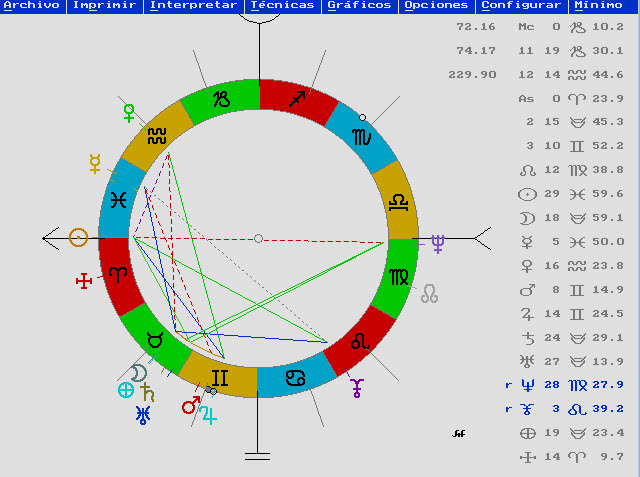The height and width of the screenshot is (477, 640).
Task: Click the orange Sun symbol at the Ascendant
Action: 79,238
